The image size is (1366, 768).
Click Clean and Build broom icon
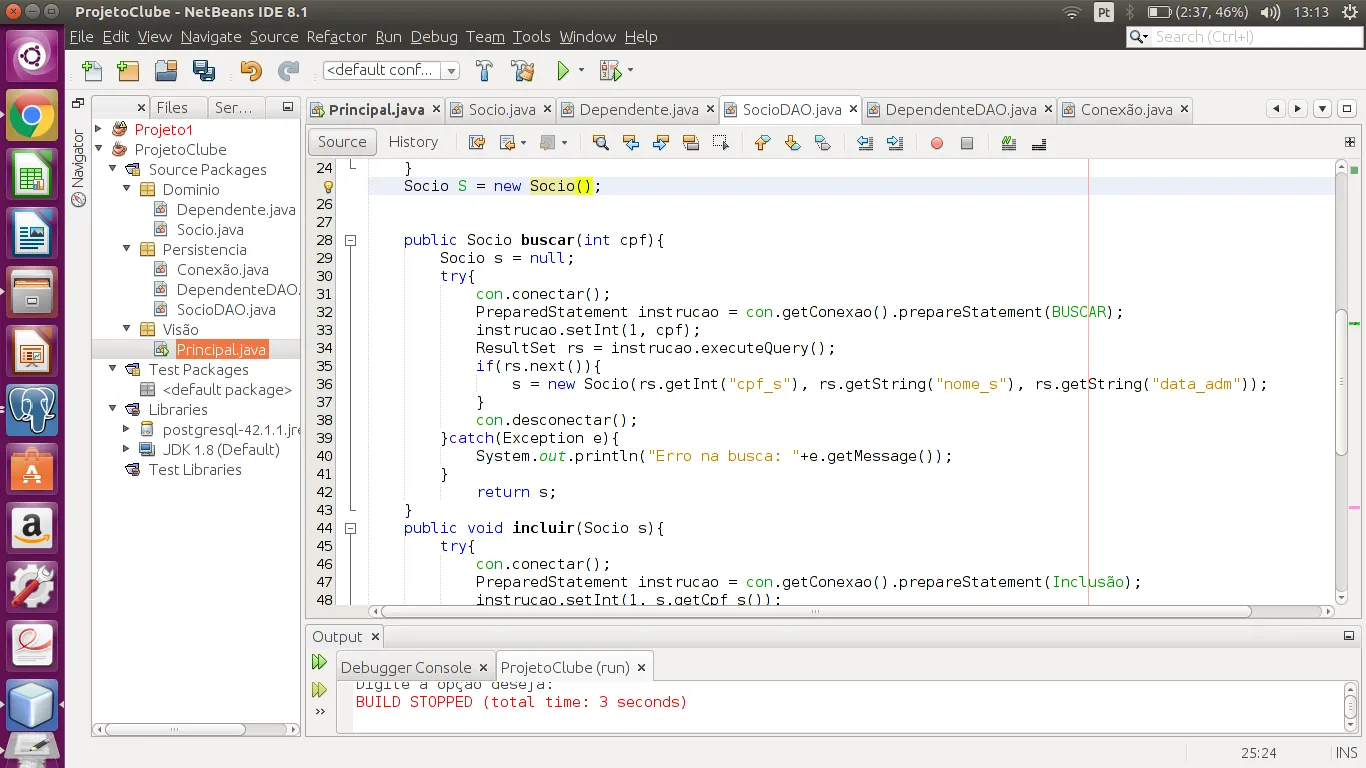click(x=522, y=71)
